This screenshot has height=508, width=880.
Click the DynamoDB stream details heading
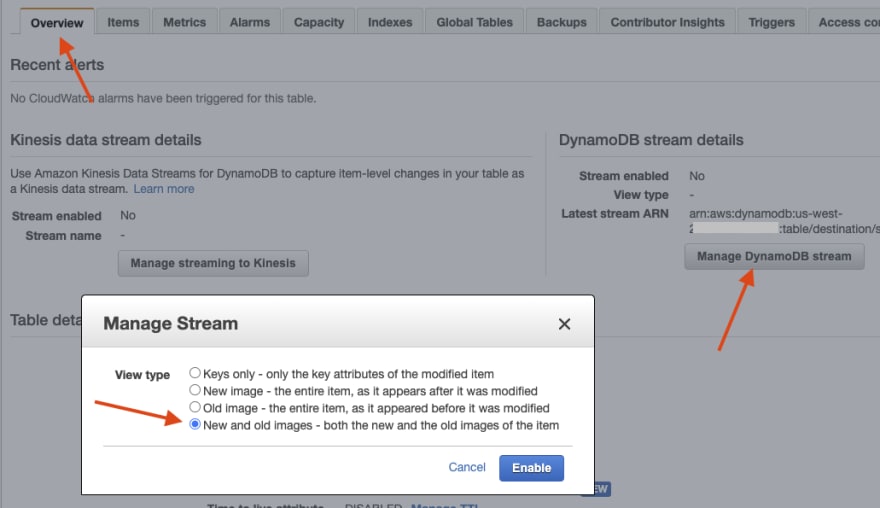click(651, 140)
